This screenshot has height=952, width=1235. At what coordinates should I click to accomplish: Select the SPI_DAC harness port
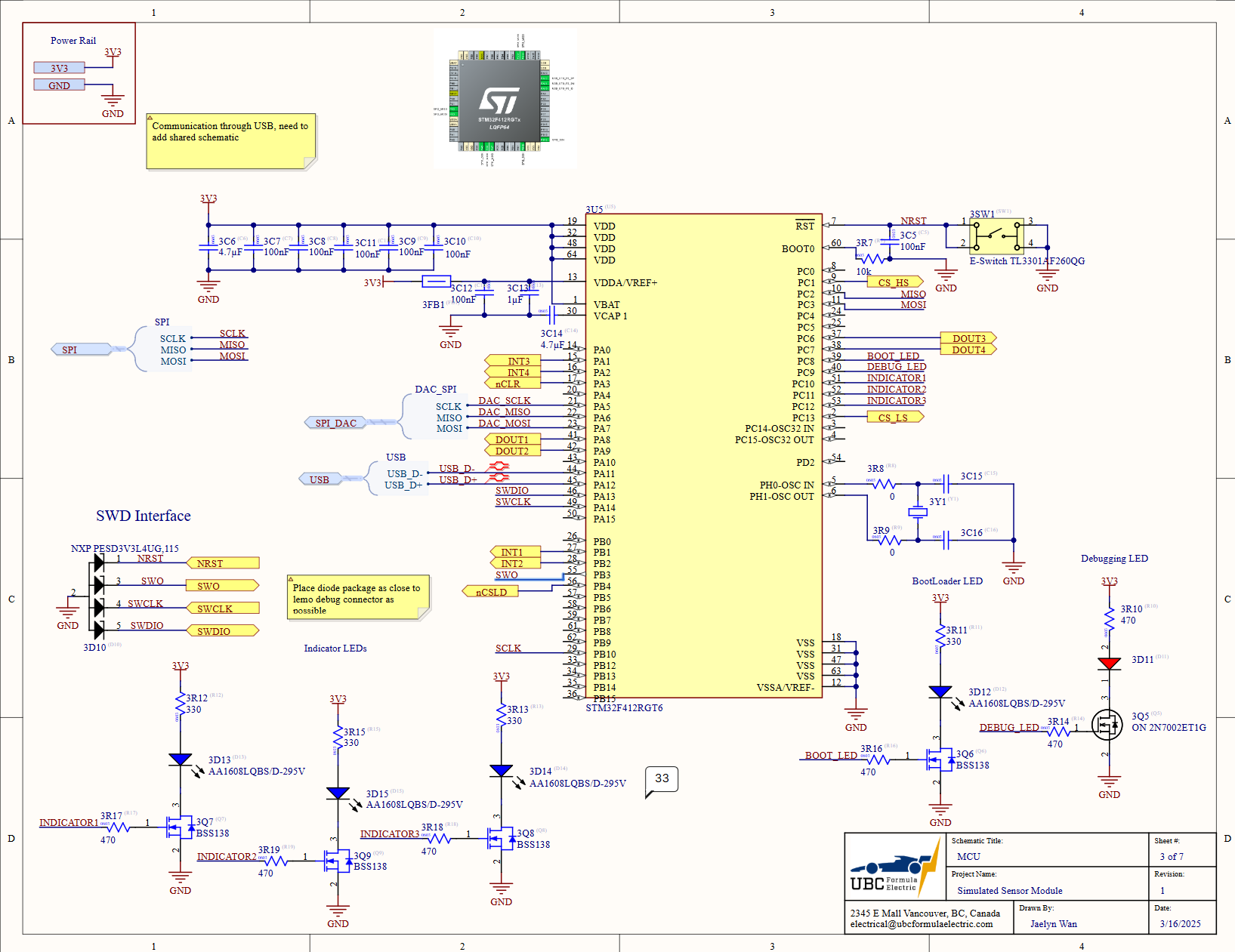coord(336,423)
